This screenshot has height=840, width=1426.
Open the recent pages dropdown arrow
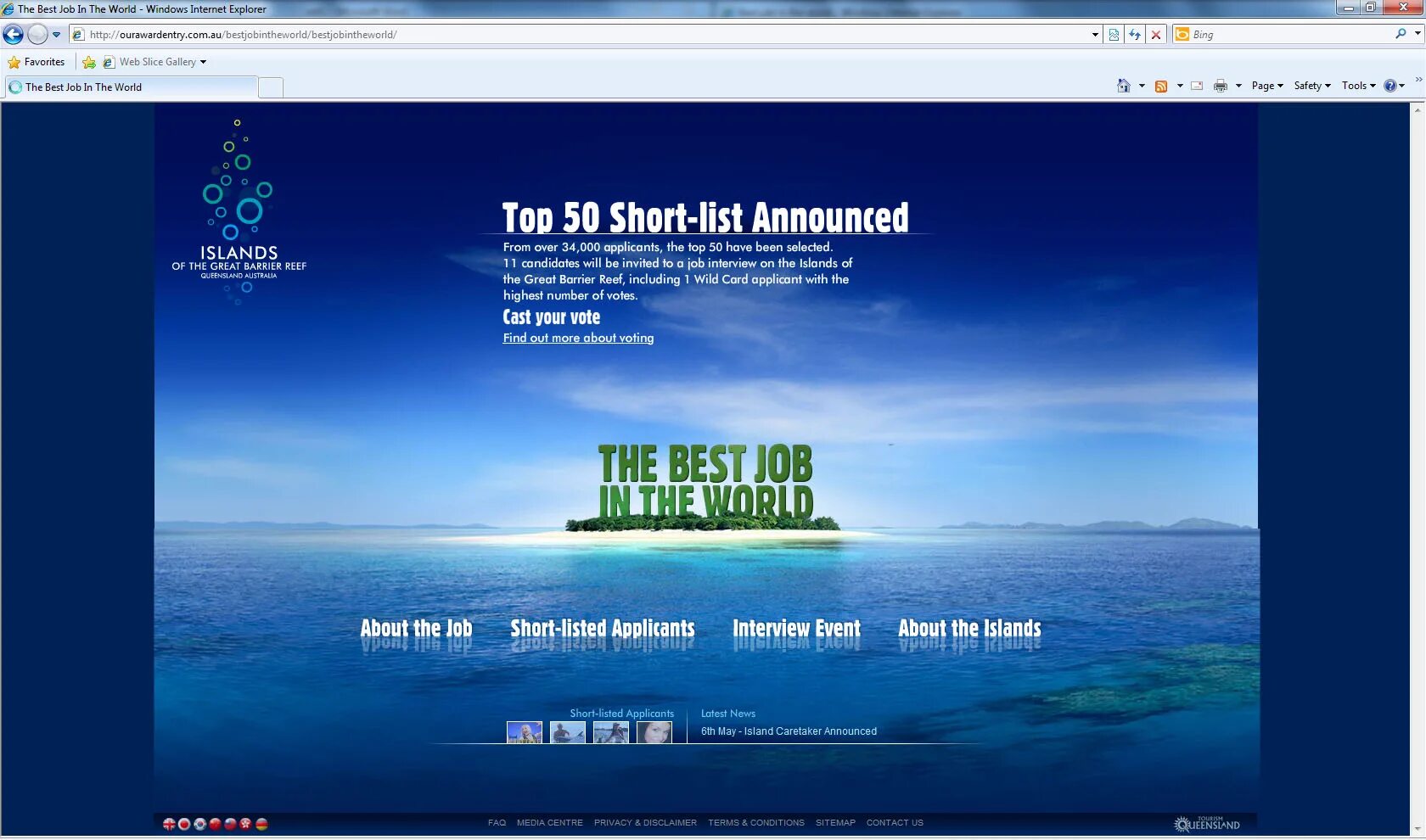[57, 35]
